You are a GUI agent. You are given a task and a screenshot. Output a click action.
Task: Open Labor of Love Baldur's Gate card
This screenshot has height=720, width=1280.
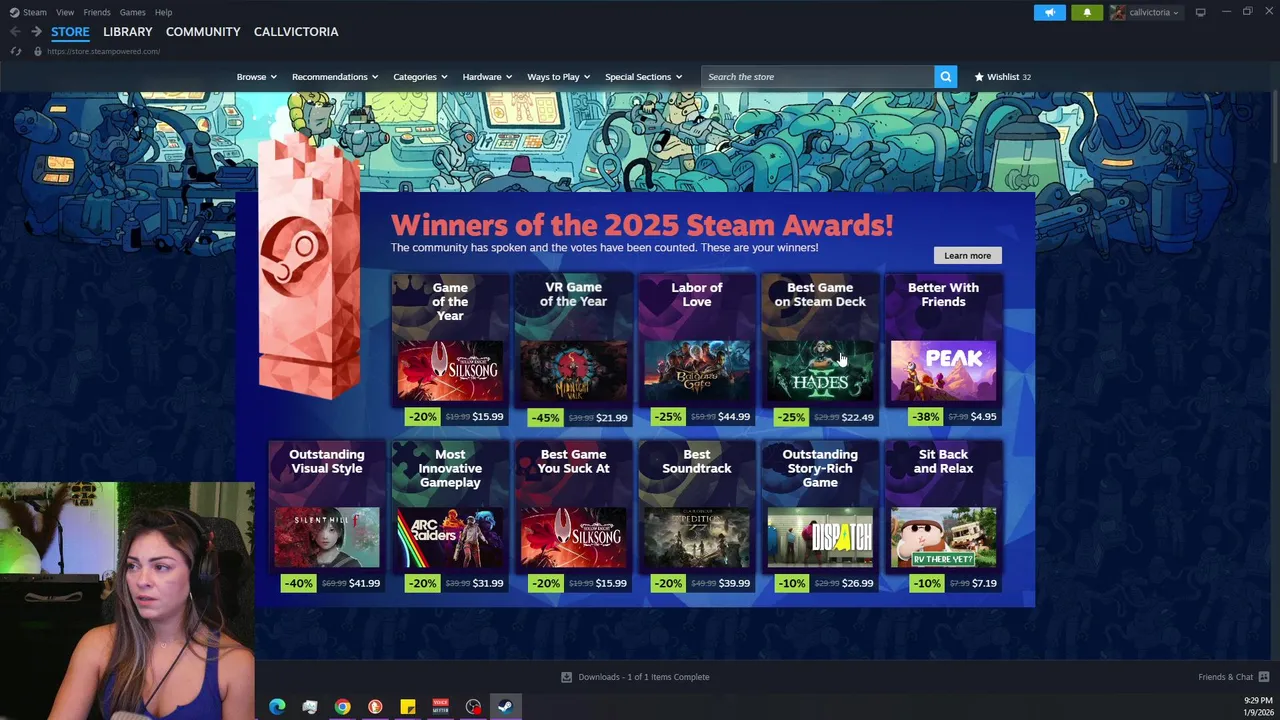click(x=697, y=351)
